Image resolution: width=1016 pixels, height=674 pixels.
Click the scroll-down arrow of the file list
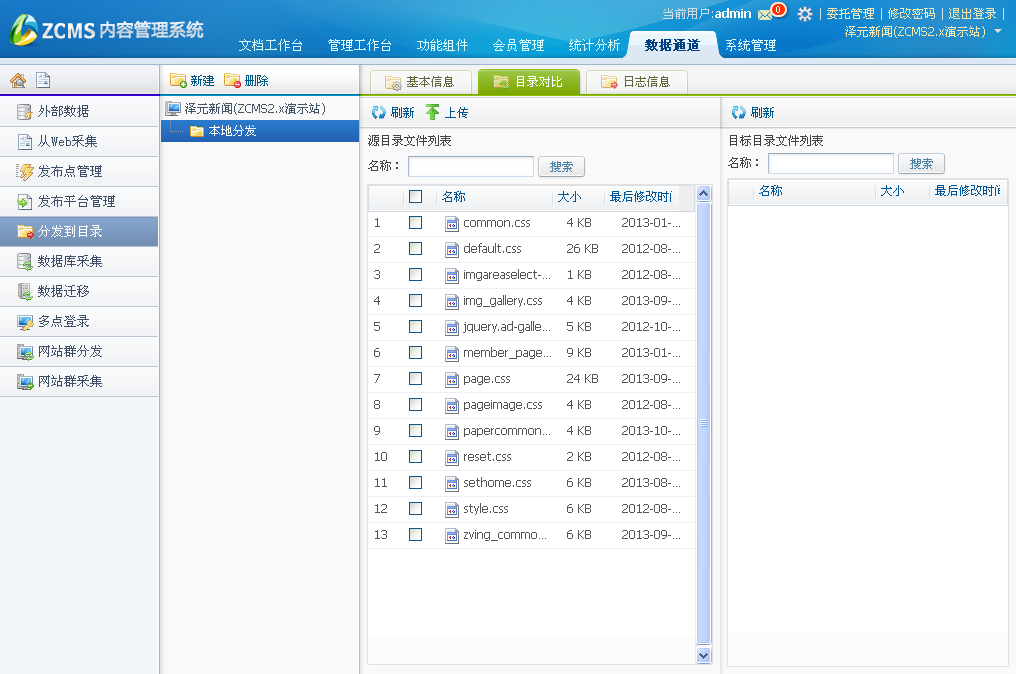pos(703,655)
